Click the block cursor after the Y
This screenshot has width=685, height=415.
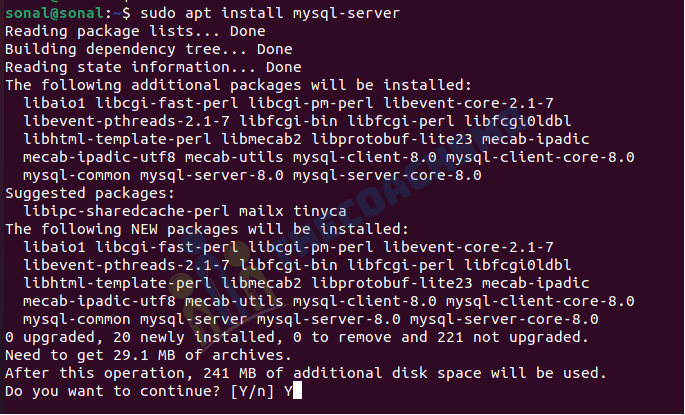[297, 391]
